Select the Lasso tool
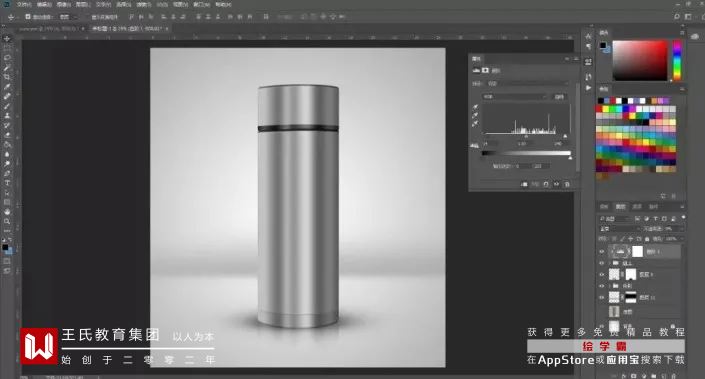Screen dimensions: 705x379 pos(7,58)
